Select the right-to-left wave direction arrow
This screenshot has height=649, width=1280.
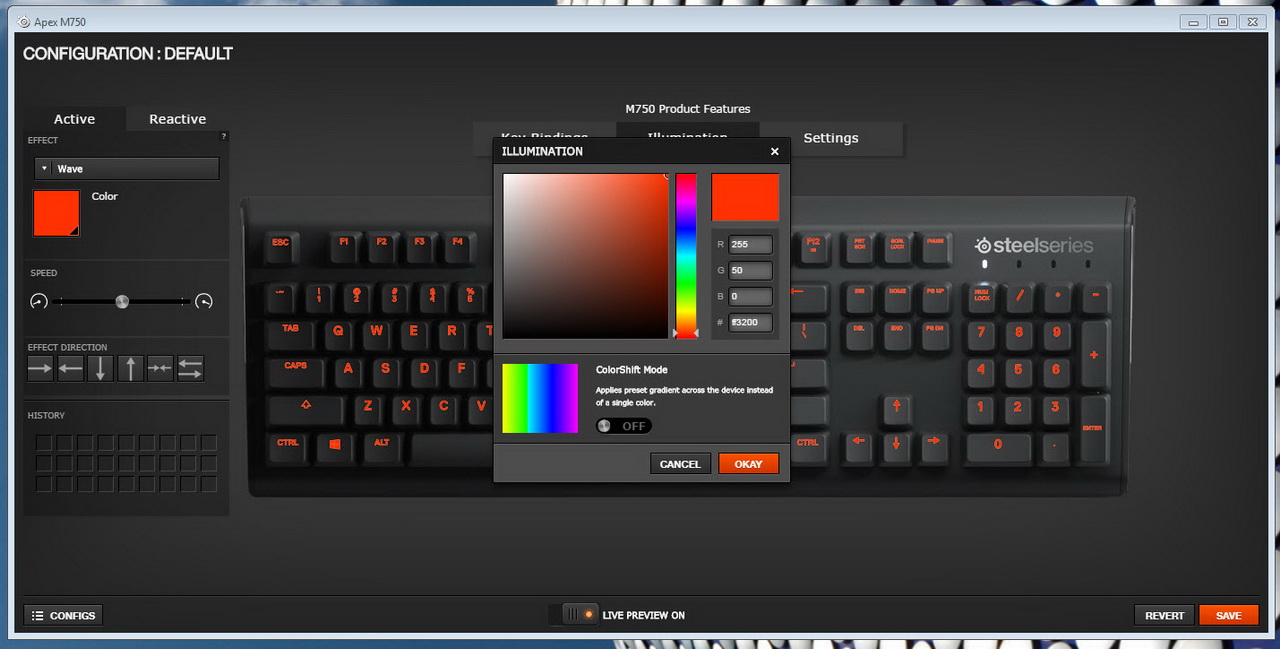(70, 369)
